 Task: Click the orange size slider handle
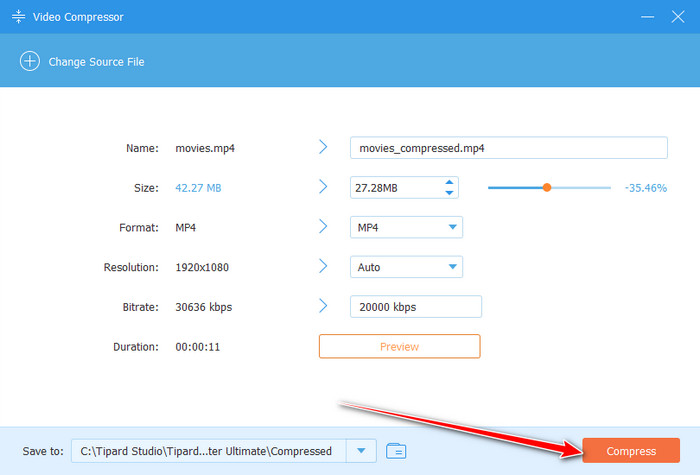point(546,187)
